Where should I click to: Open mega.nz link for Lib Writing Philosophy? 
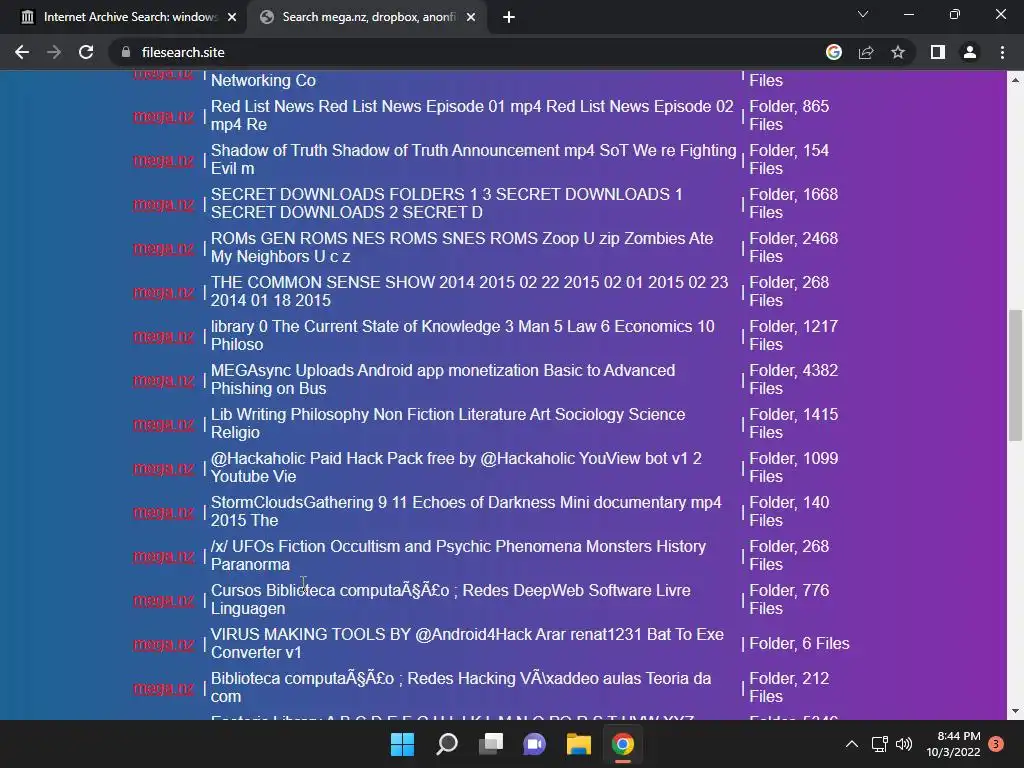tap(164, 424)
